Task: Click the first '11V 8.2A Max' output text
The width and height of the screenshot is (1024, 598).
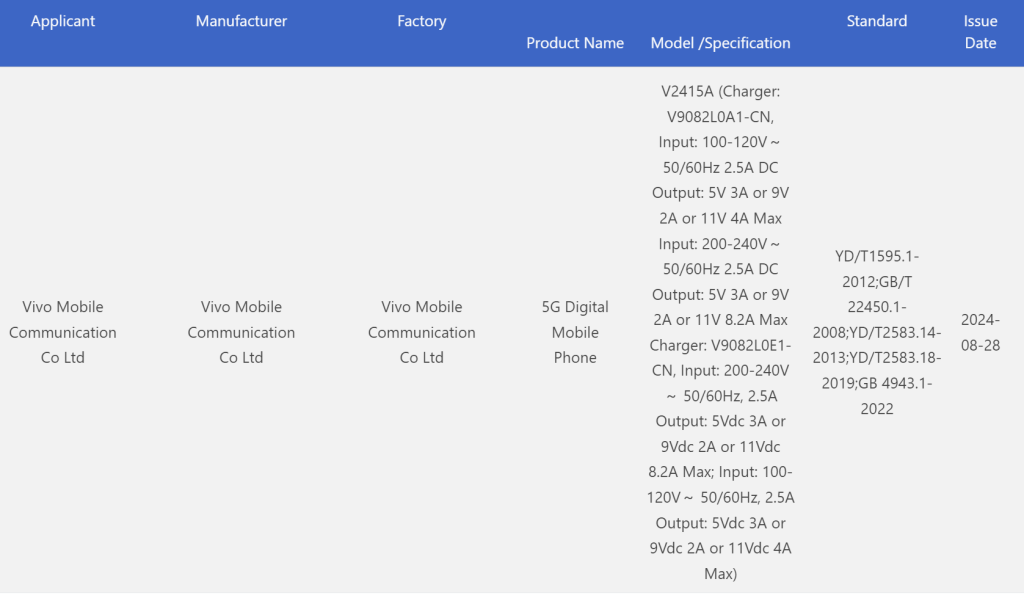Action: (740, 319)
